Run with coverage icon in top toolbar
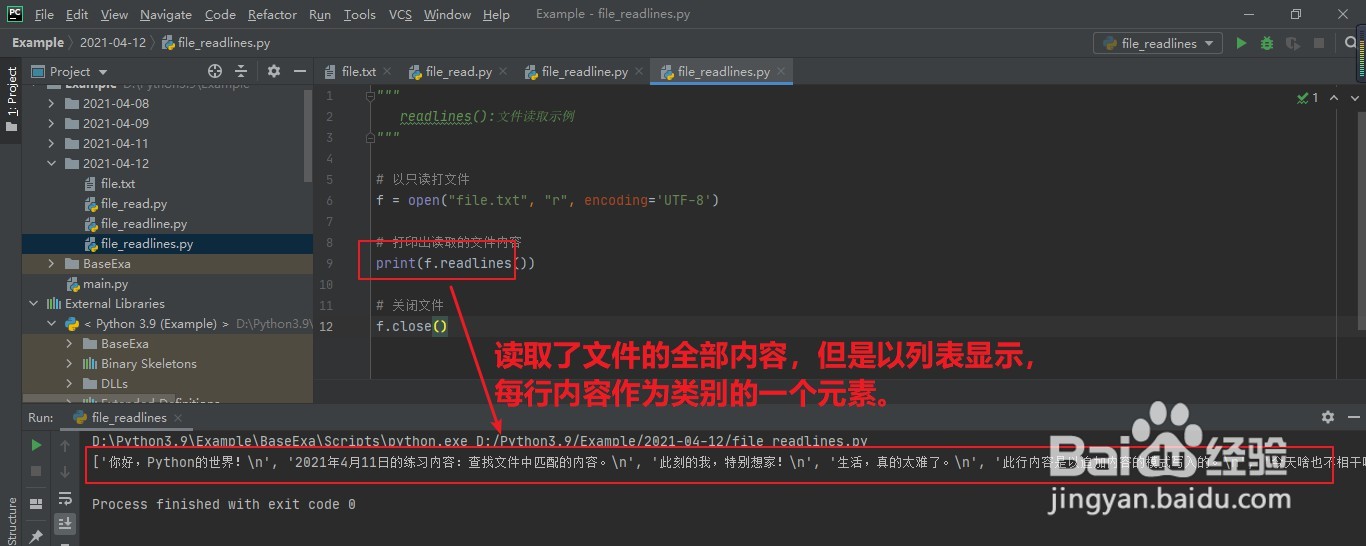This screenshot has width=1366, height=546. (1293, 43)
